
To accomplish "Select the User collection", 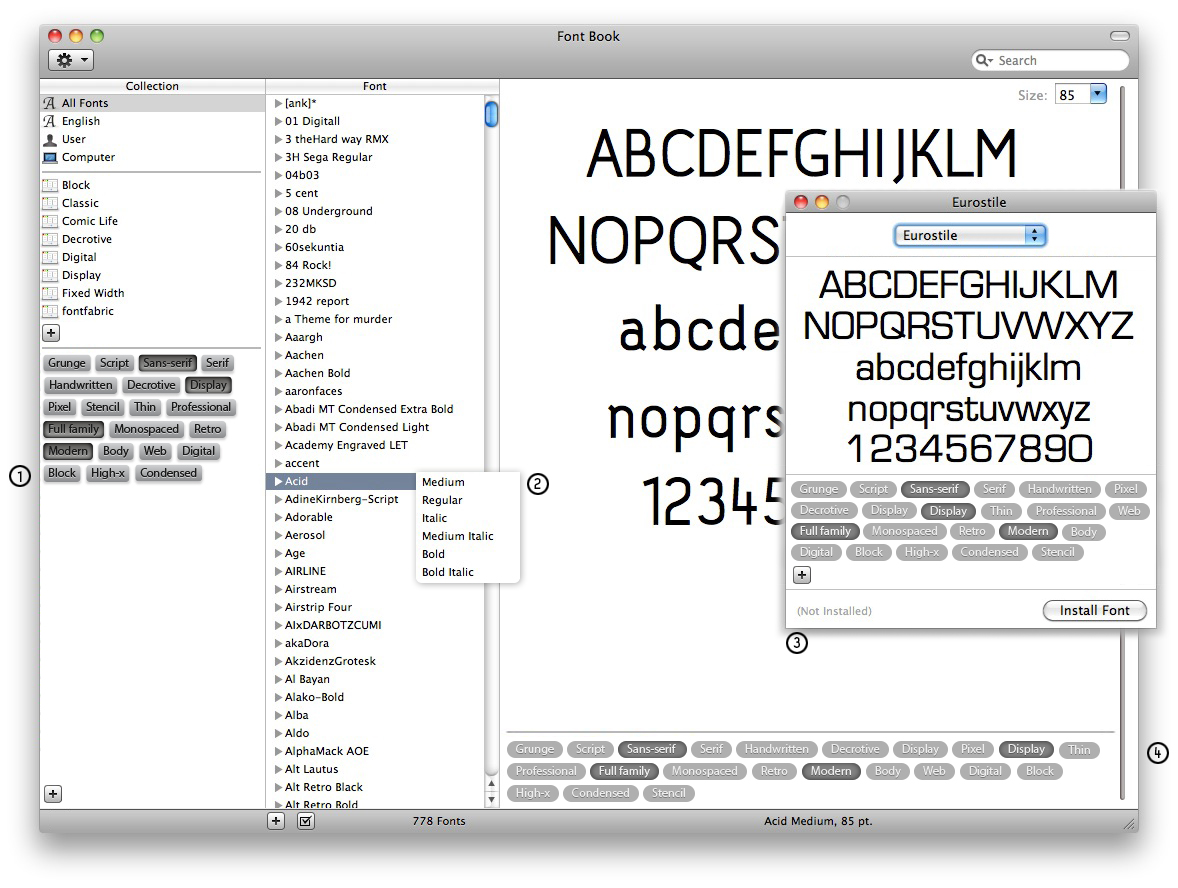I will 153,139.
